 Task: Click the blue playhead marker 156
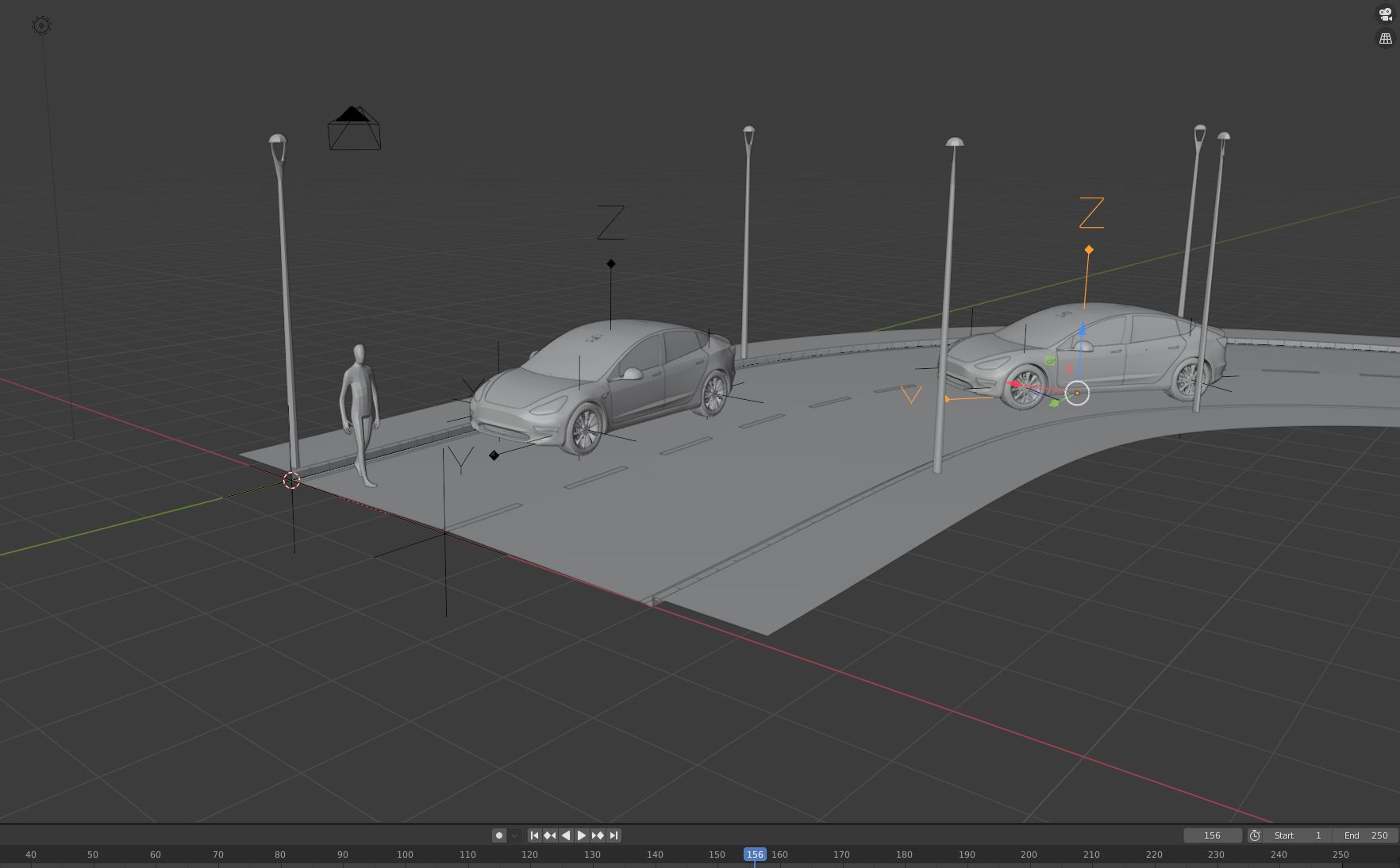tap(755, 855)
